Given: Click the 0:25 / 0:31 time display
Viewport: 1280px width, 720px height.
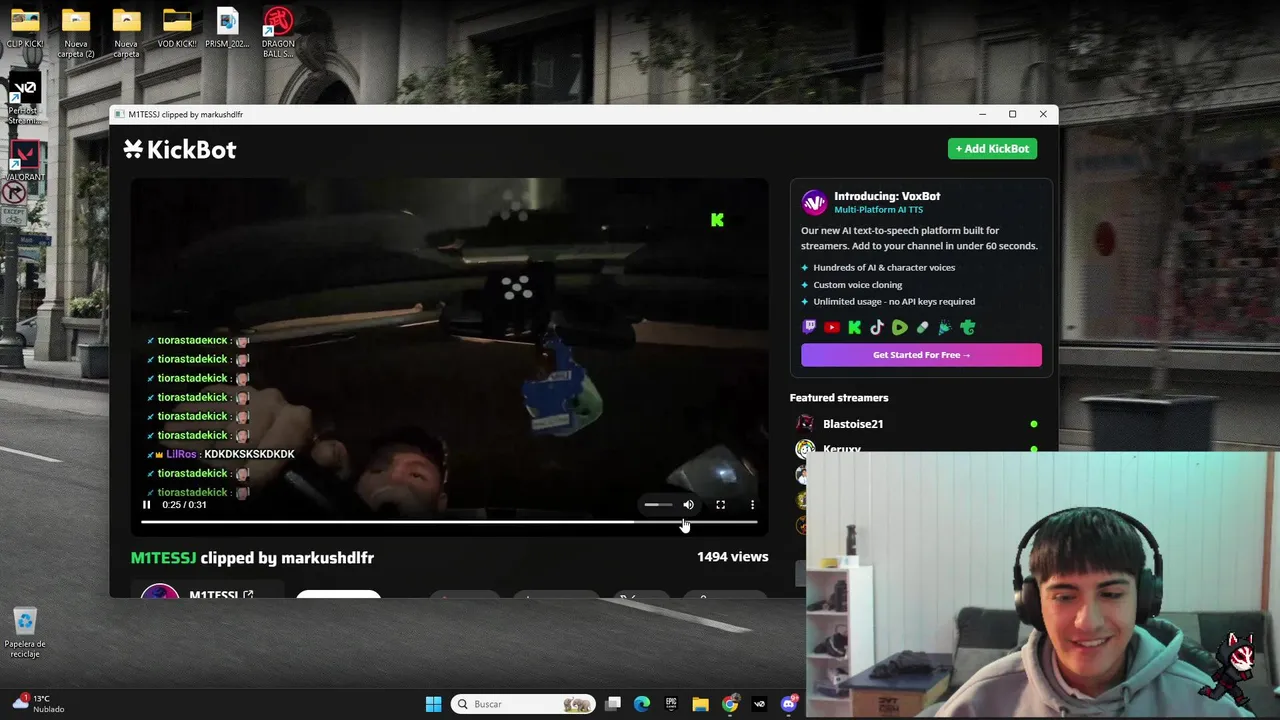Looking at the screenshot, I should [185, 505].
